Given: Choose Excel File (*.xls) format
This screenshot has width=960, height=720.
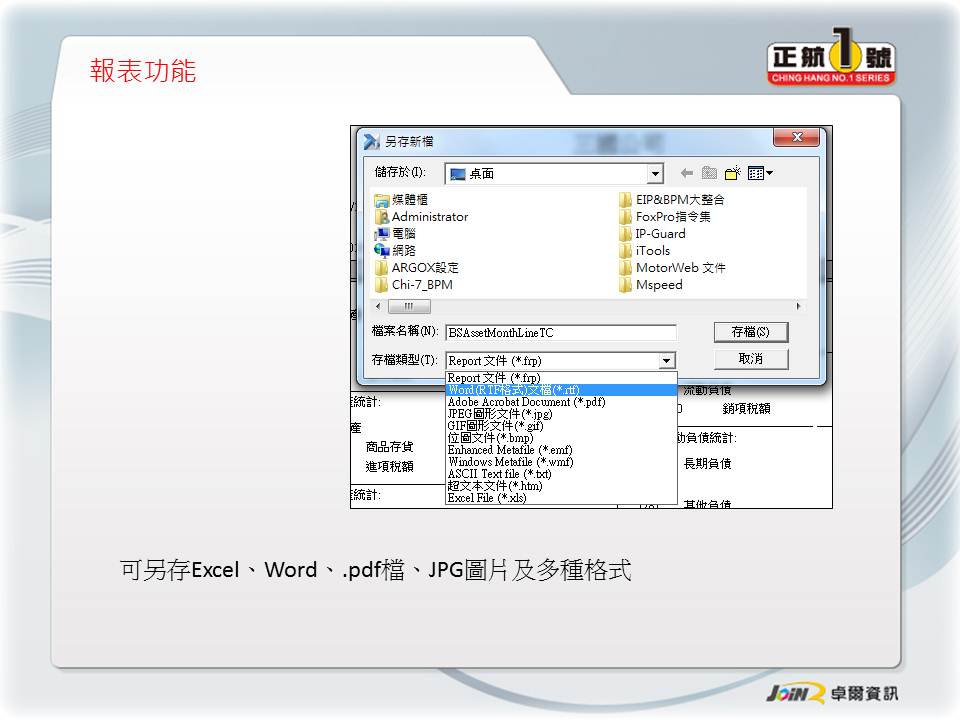Looking at the screenshot, I should 487,498.
